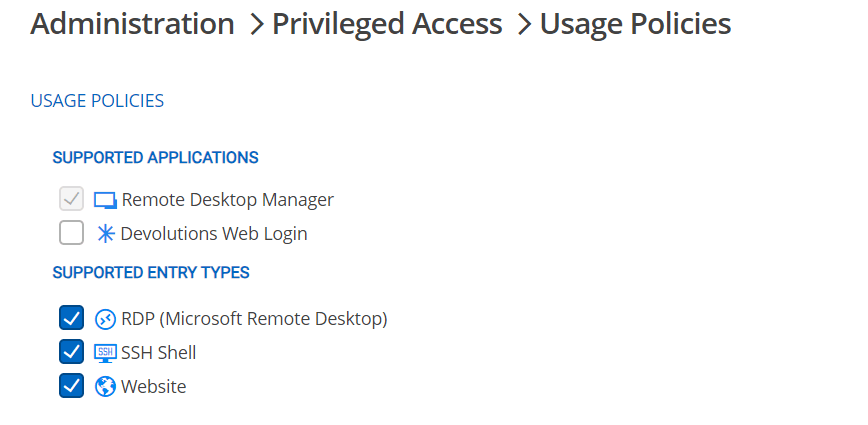Open Privileged Access breadcrumb item
Viewport: 868px width, 425px height.
pyautogui.click(x=388, y=23)
